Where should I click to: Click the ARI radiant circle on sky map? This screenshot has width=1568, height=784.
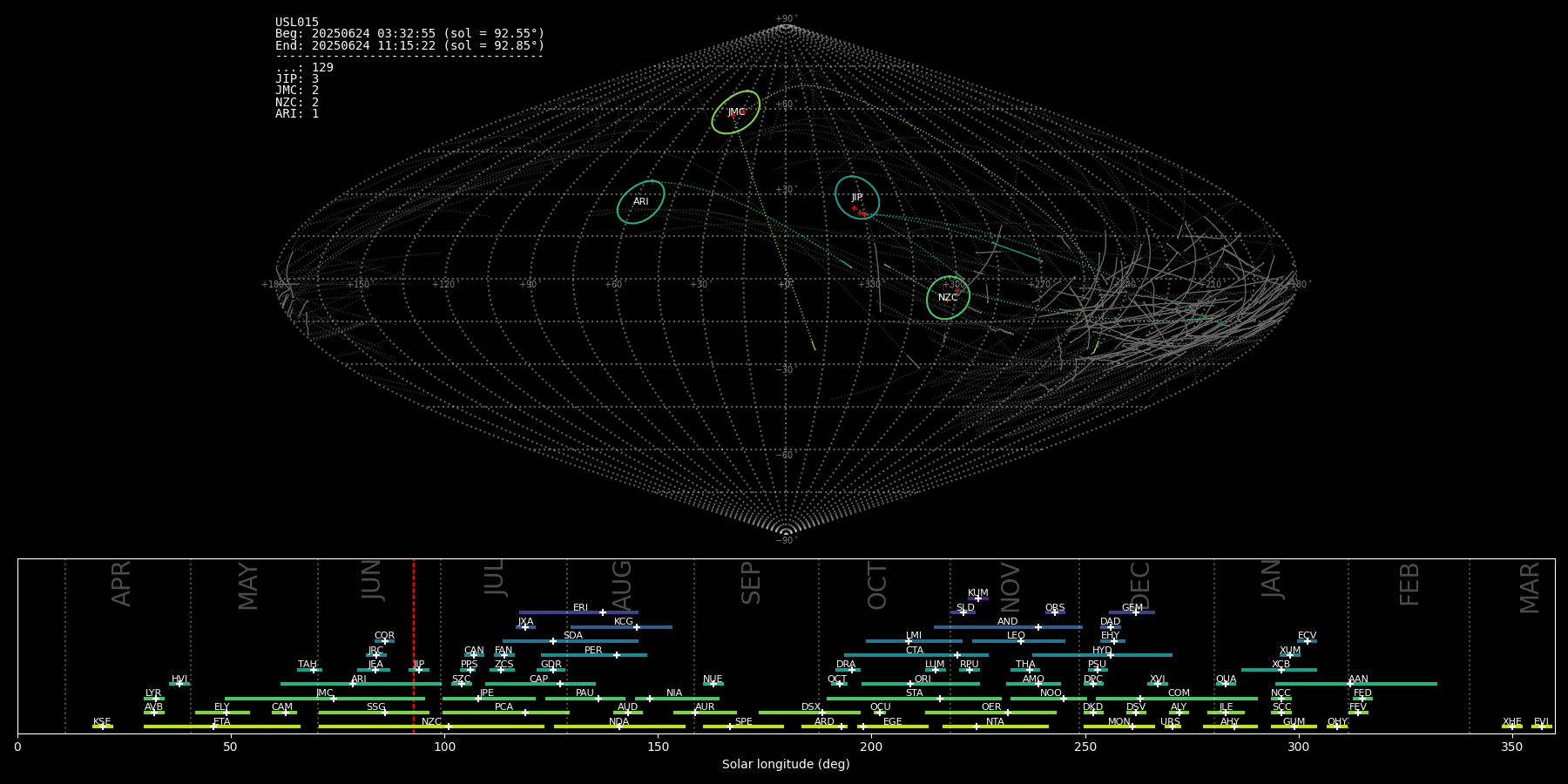click(x=641, y=202)
